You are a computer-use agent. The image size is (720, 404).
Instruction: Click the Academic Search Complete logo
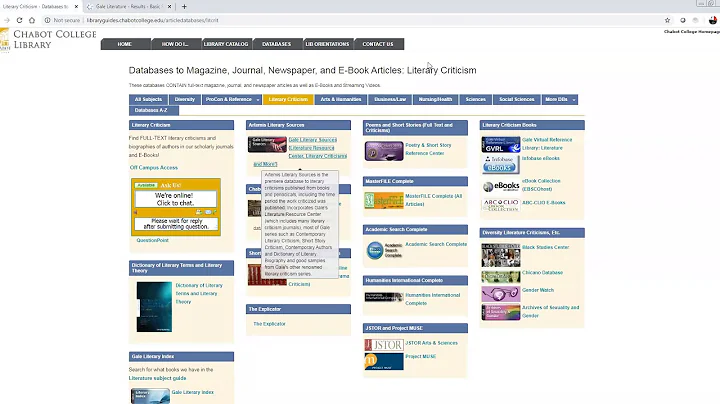click(384, 250)
